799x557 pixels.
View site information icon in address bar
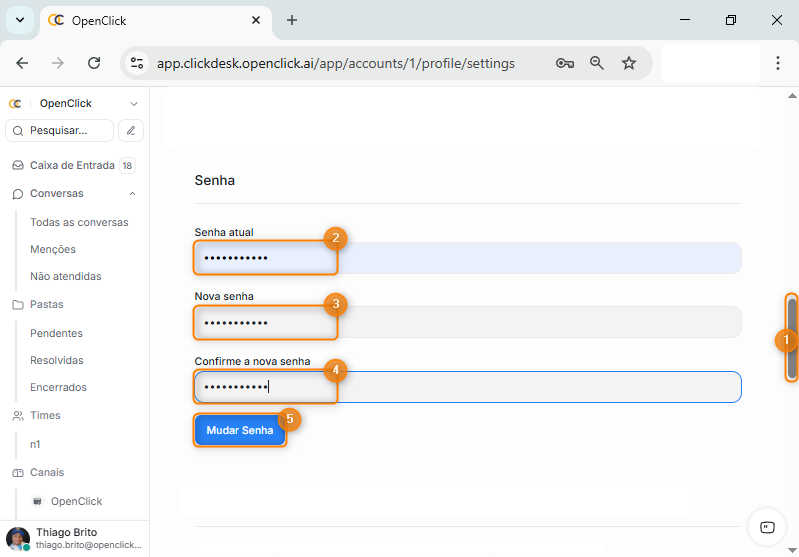(137, 63)
